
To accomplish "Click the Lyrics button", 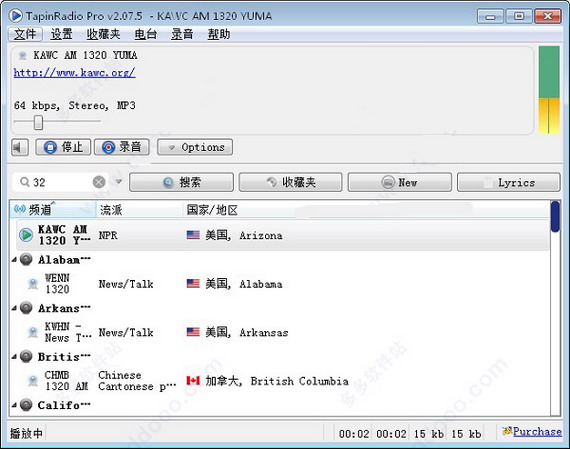I will pyautogui.click(x=509, y=182).
